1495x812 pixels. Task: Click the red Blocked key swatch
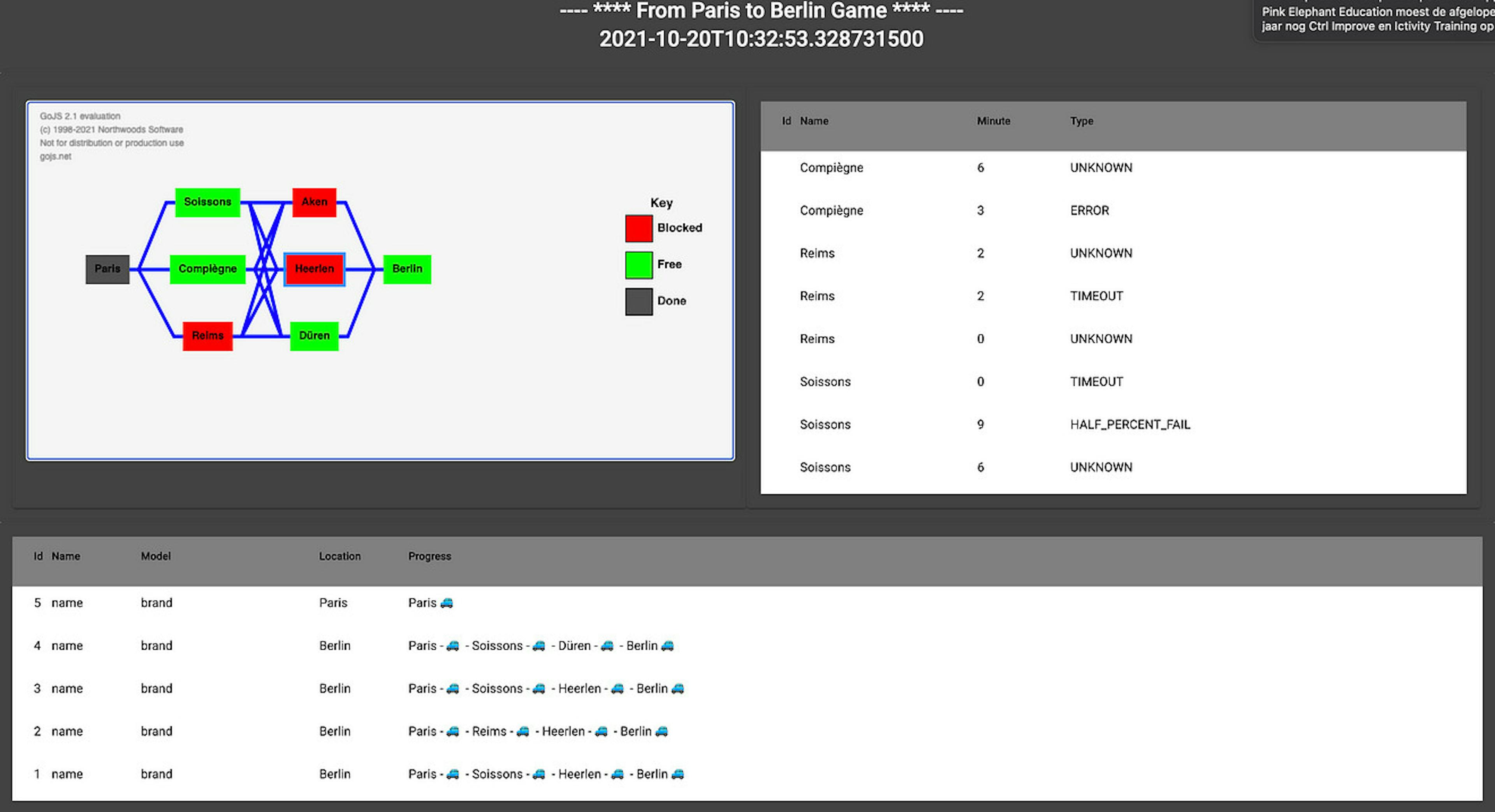pos(638,228)
